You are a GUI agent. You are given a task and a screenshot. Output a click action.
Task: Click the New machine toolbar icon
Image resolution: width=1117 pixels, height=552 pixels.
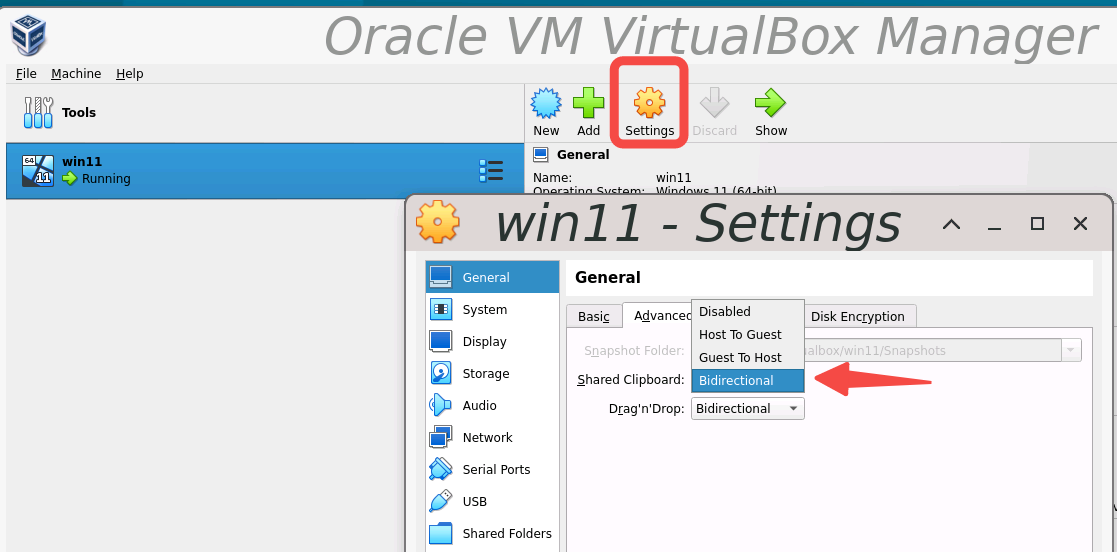pos(546,103)
